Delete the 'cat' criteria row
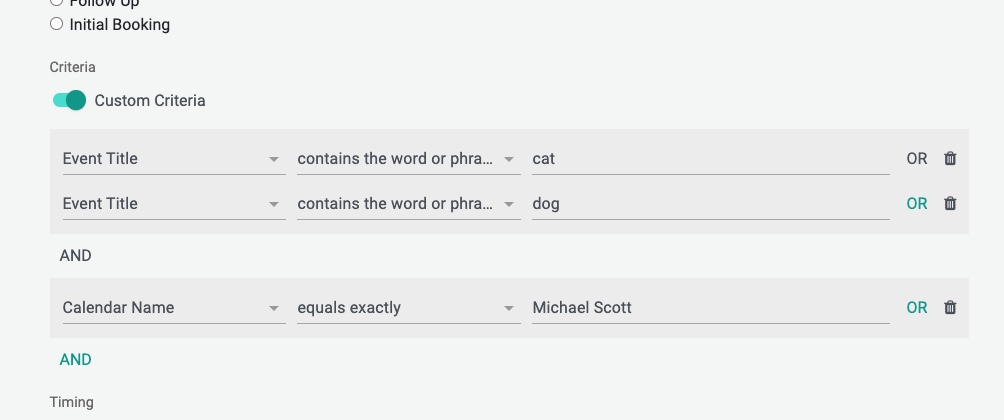1004x420 pixels. click(950, 158)
